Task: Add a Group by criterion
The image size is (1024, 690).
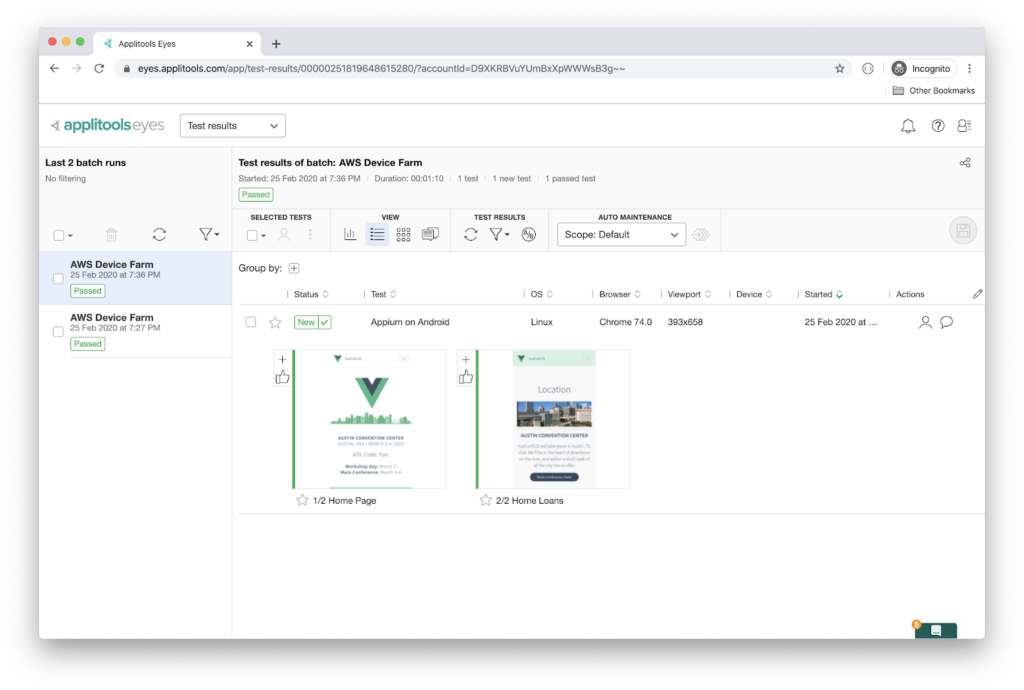Action: click(294, 268)
